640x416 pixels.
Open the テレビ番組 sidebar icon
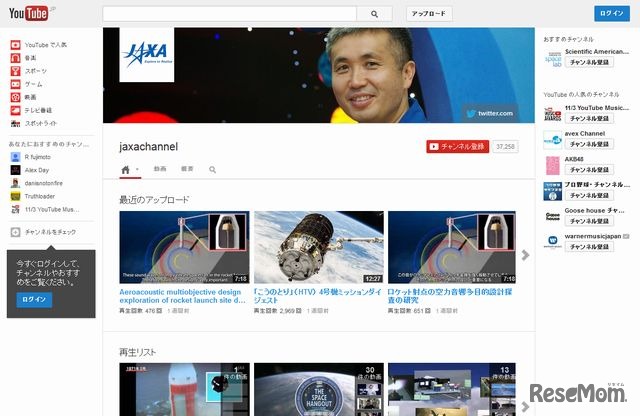pyautogui.click(x=16, y=110)
